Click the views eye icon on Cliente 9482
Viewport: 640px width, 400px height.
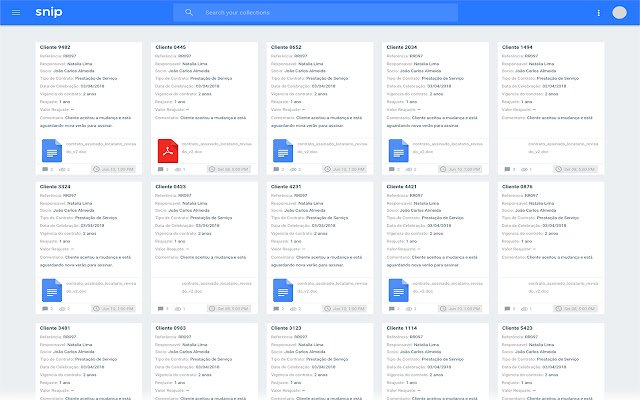coord(62,169)
